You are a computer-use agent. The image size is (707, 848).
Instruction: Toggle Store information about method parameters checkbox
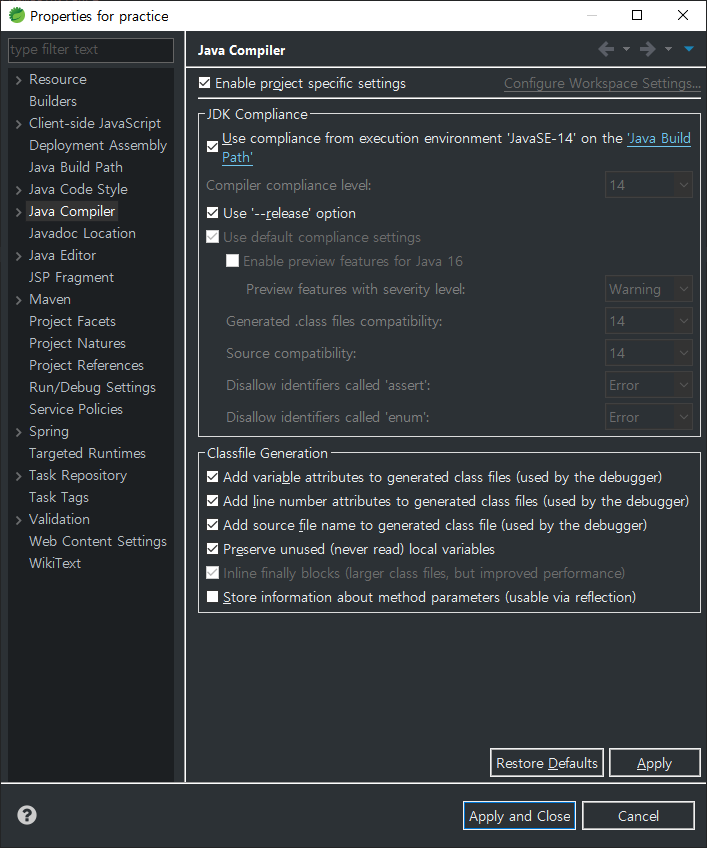point(213,597)
